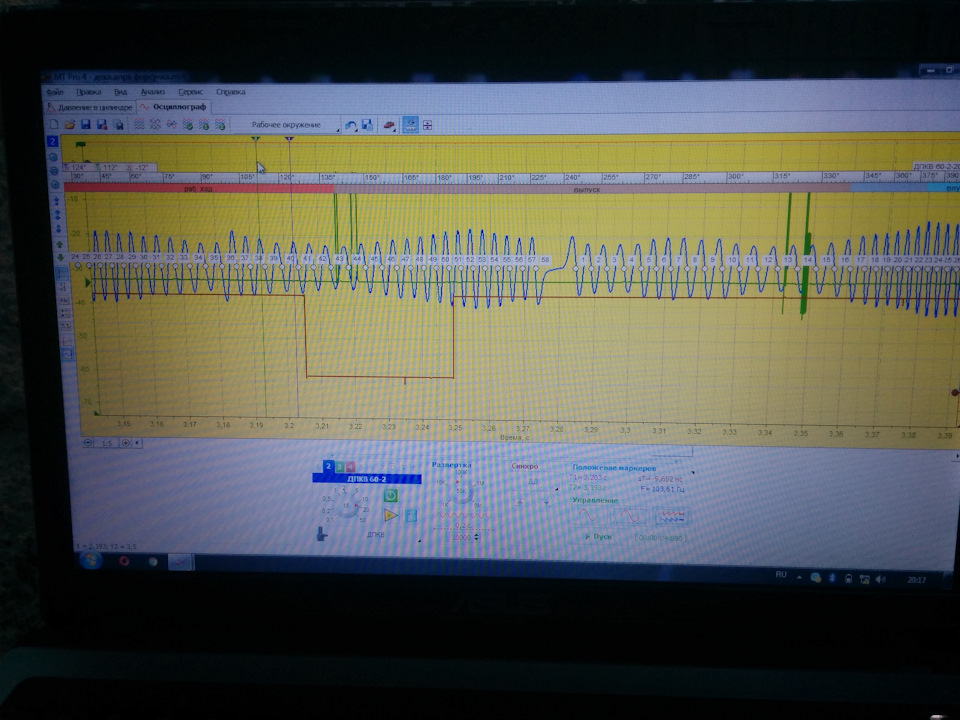960x720 pixels.
Task: Open the Анализ menu
Action: click(x=152, y=92)
